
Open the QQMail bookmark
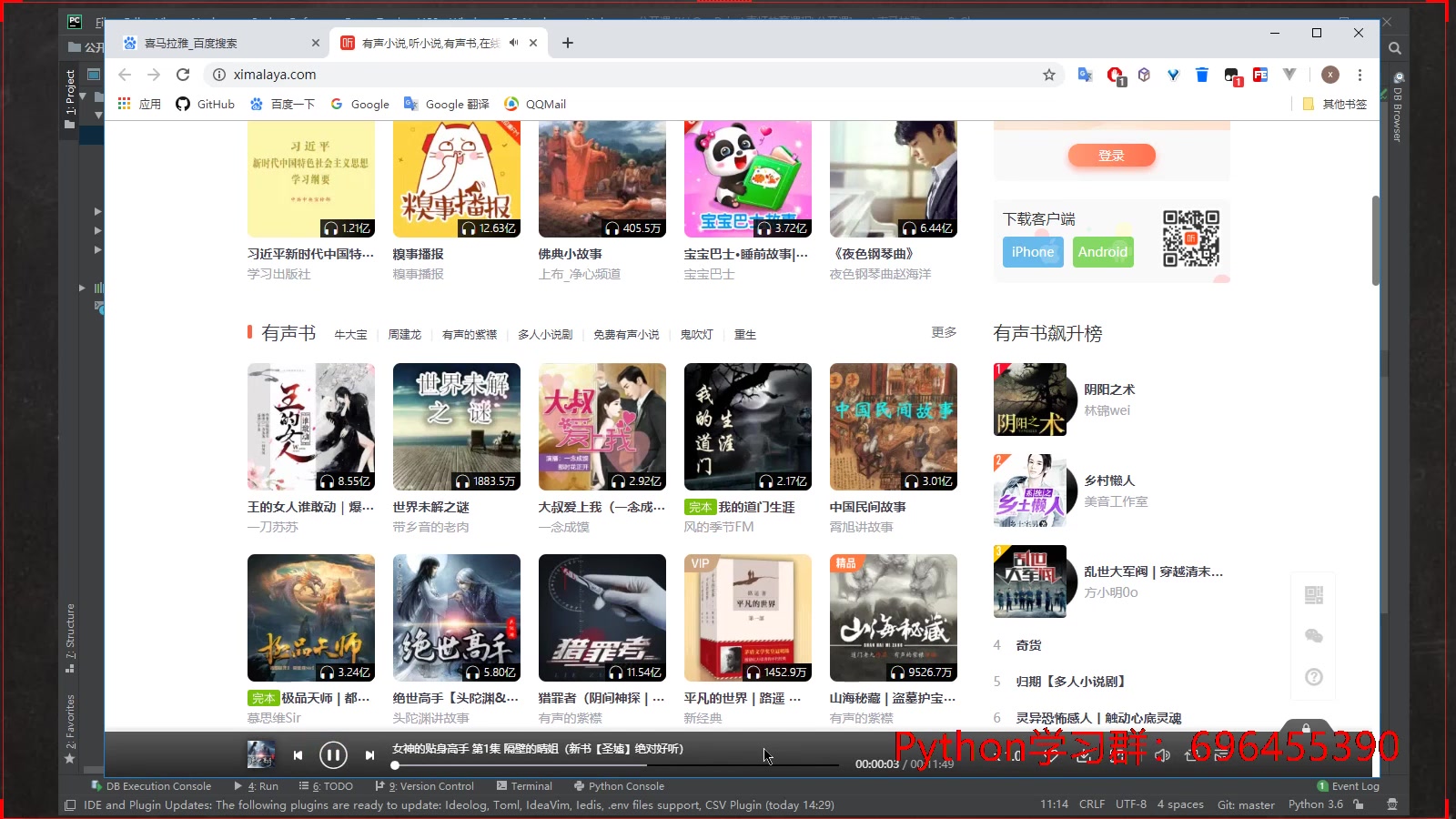(535, 104)
